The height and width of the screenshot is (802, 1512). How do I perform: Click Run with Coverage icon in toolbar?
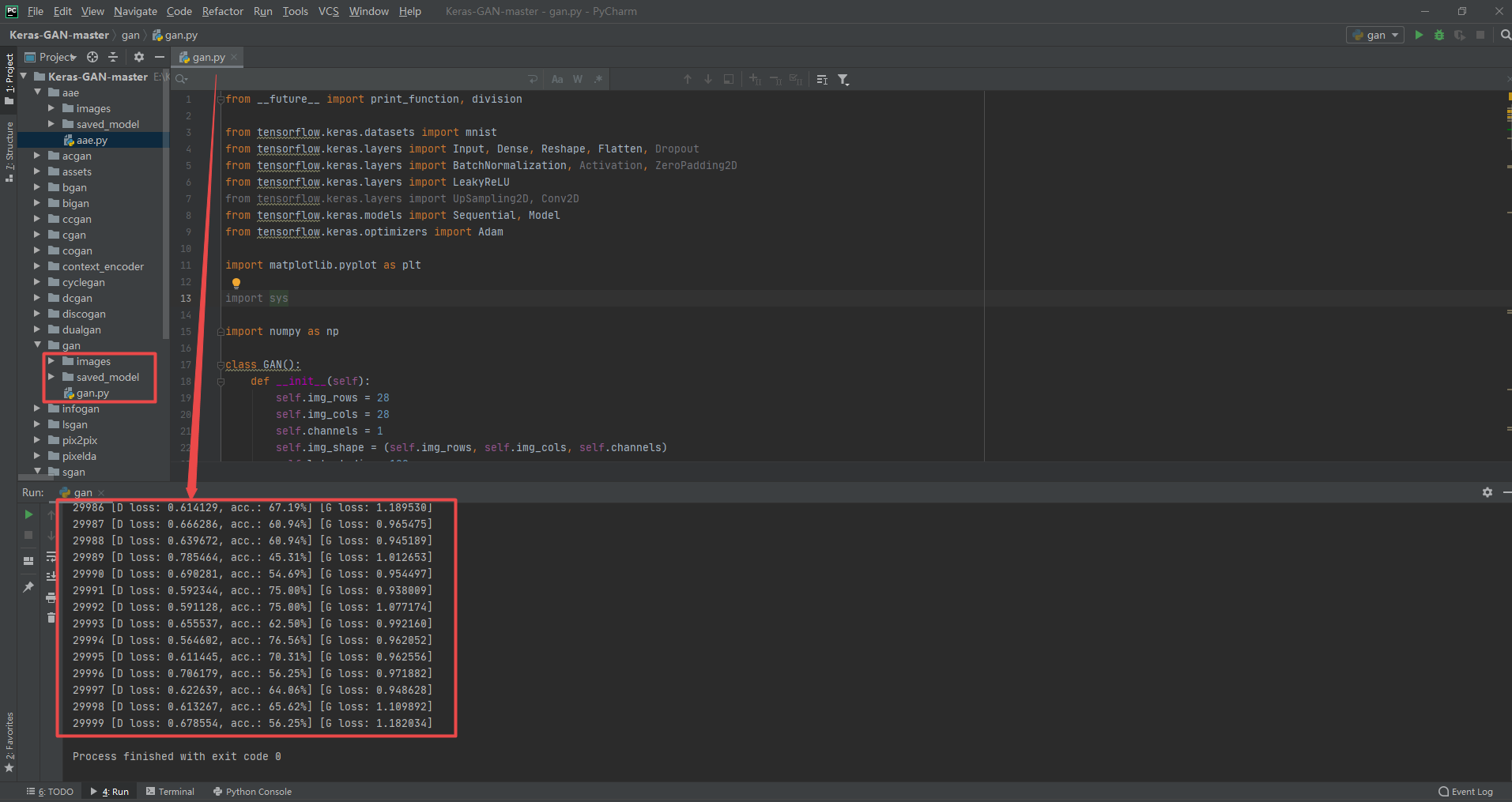click(1459, 35)
